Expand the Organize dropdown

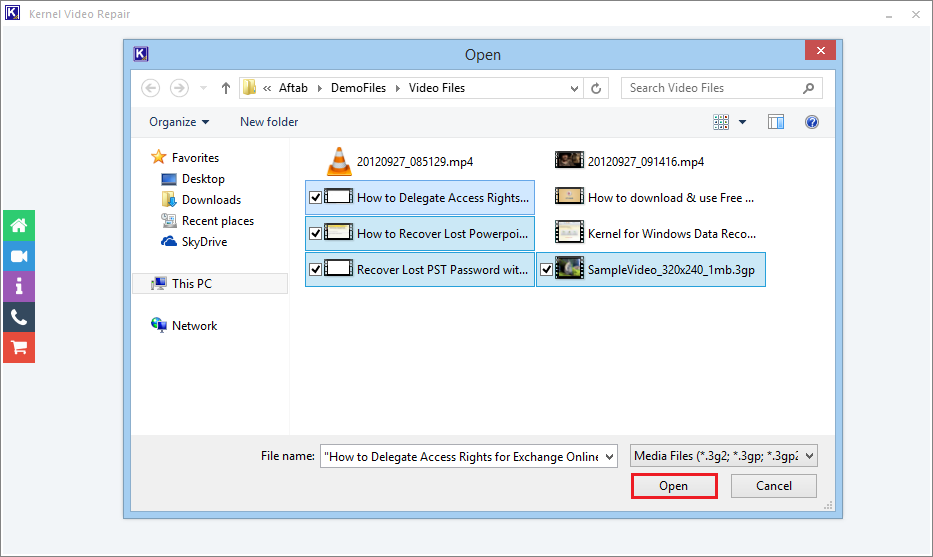179,122
